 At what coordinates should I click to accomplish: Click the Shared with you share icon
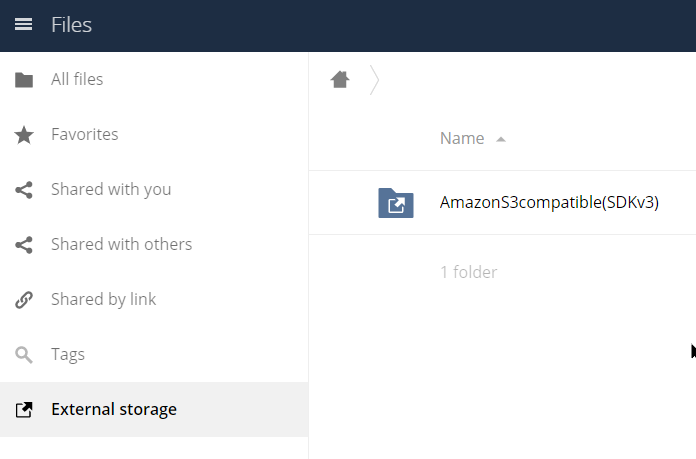24,190
